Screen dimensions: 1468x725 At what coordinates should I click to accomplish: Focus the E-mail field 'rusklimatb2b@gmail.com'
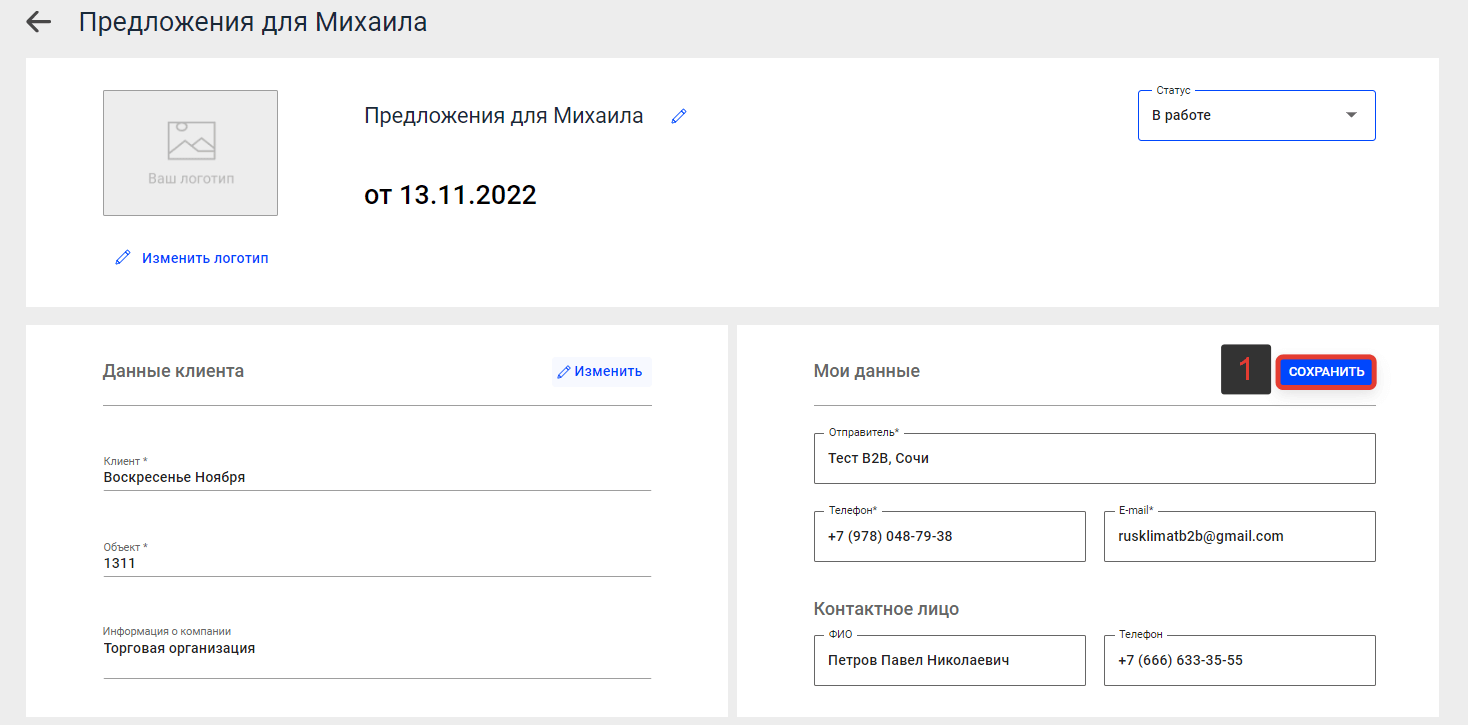(x=1240, y=536)
